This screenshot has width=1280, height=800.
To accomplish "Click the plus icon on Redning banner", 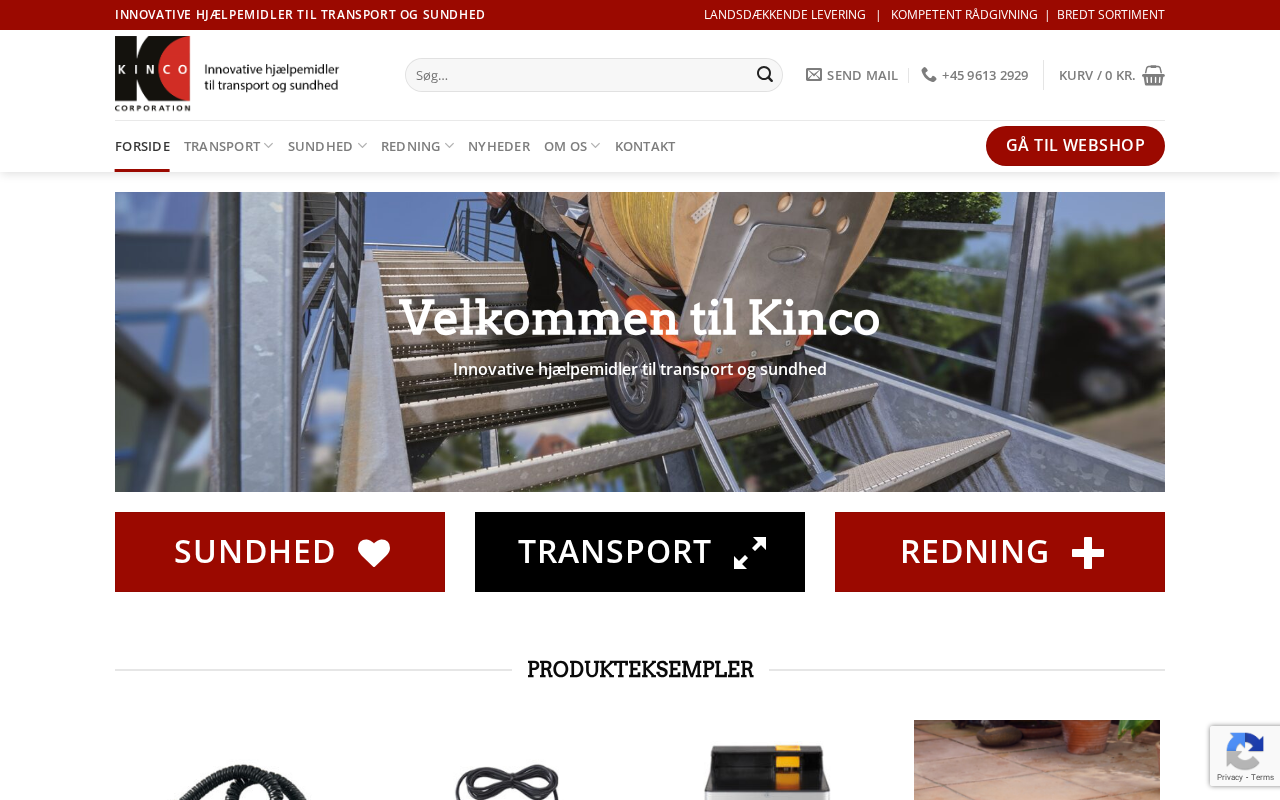I will (1088, 553).
